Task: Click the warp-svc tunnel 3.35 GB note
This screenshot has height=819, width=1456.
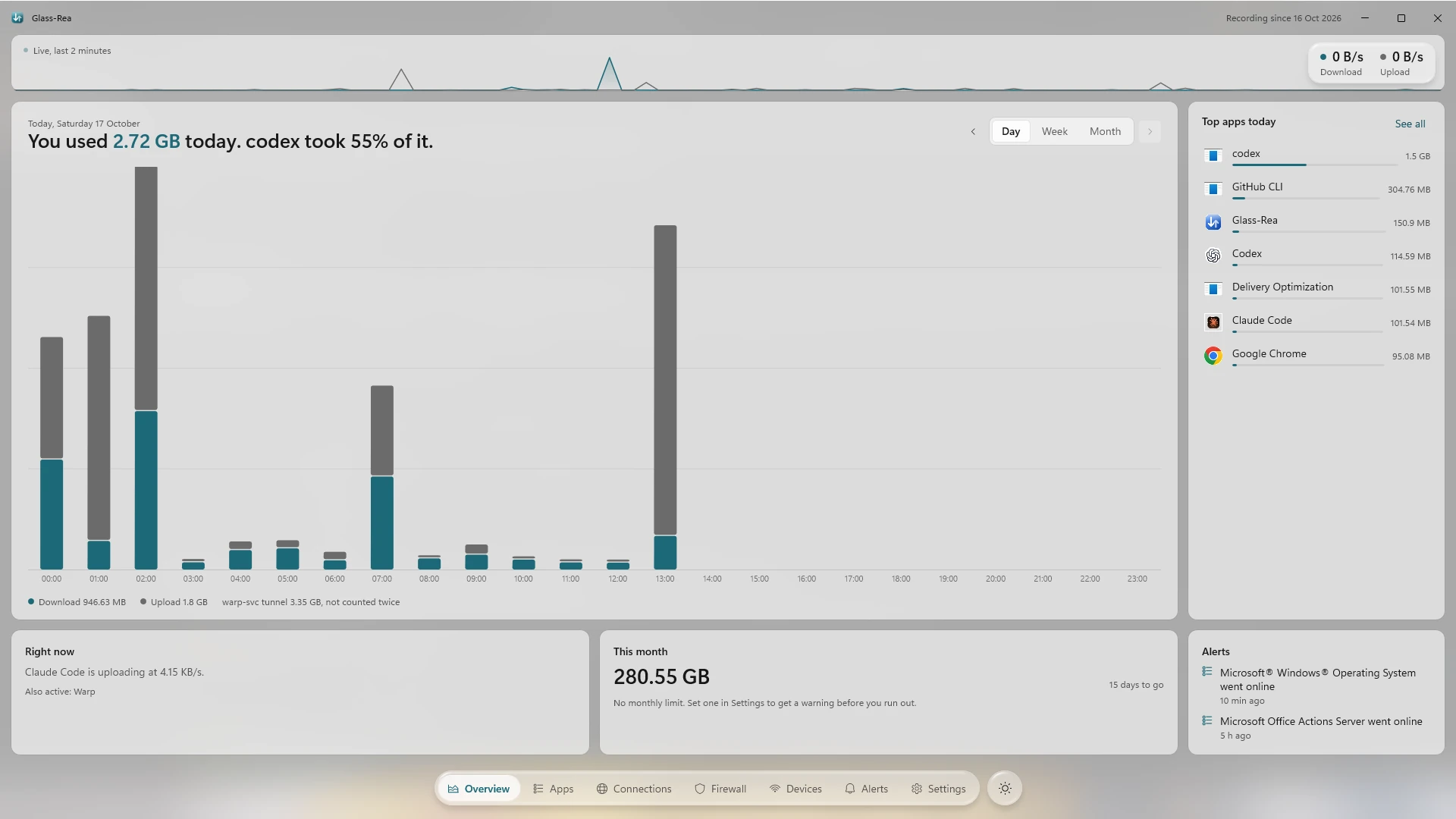Action: [311, 602]
